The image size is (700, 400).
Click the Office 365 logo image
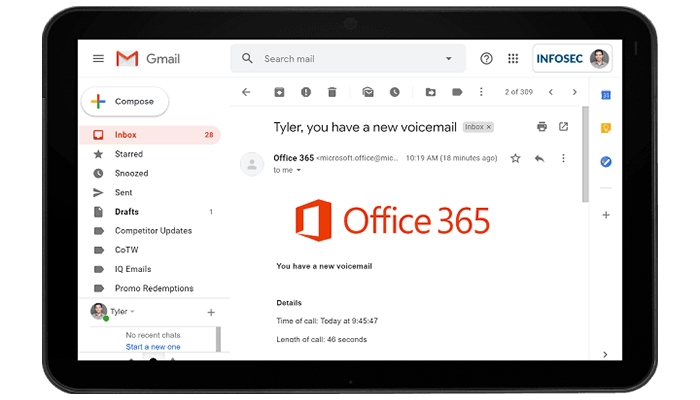(x=392, y=221)
